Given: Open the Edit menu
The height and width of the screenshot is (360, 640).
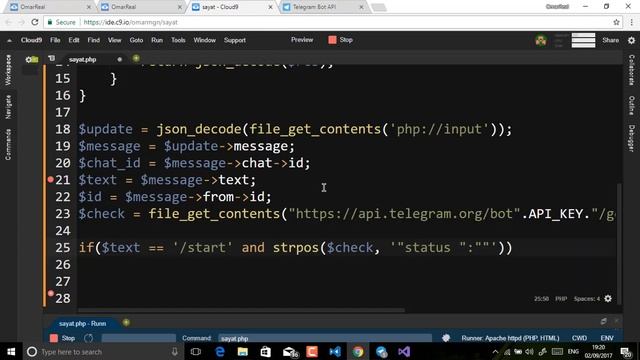Looking at the screenshot, I should tap(74, 40).
